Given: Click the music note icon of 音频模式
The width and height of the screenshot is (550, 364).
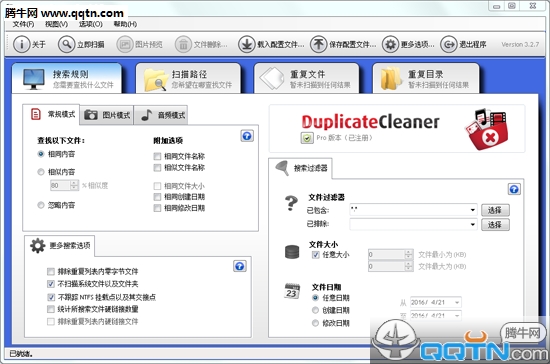Looking at the screenshot, I should click(147, 115).
